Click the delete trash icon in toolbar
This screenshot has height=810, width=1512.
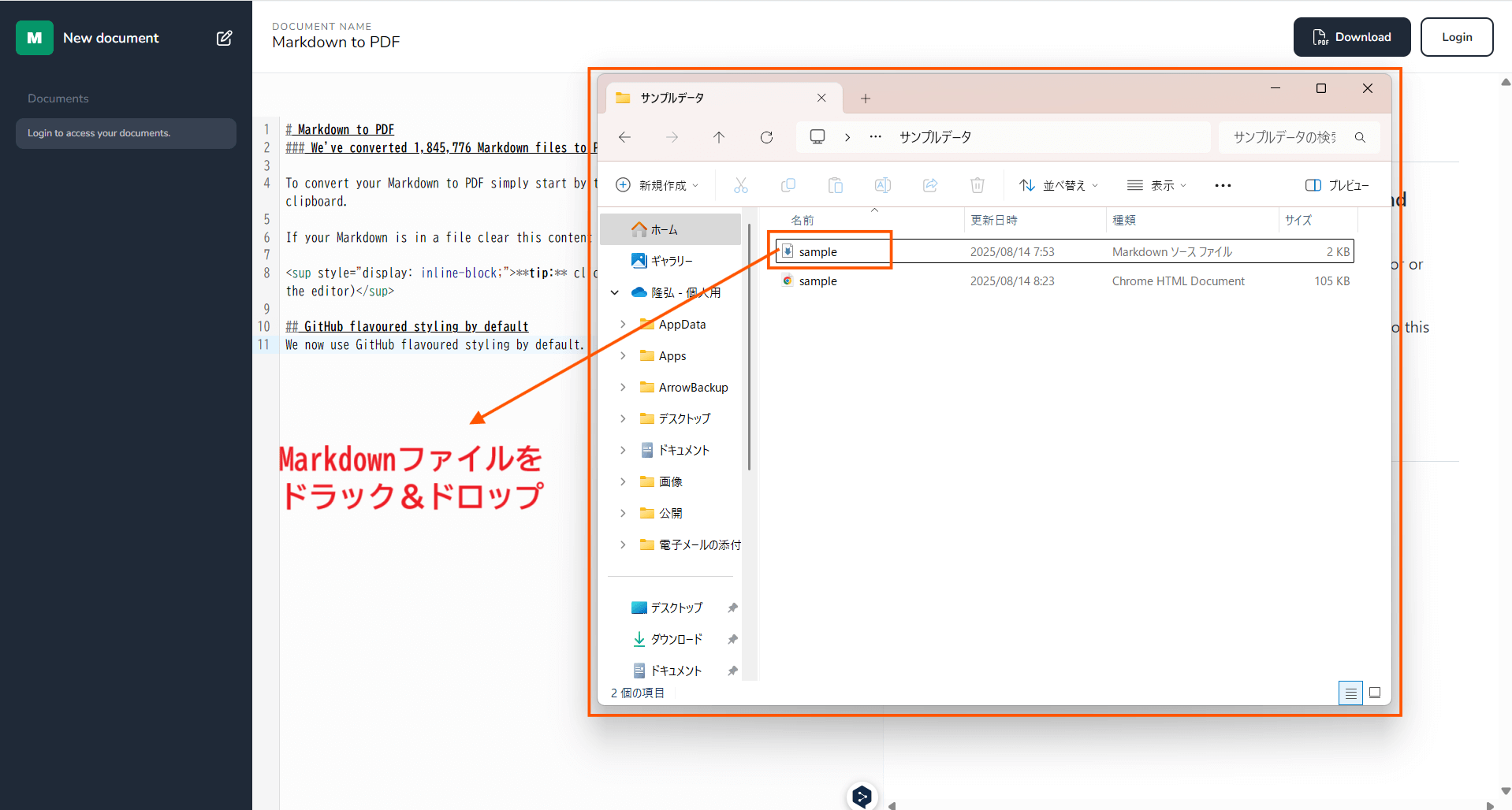(x=978, y=185)
